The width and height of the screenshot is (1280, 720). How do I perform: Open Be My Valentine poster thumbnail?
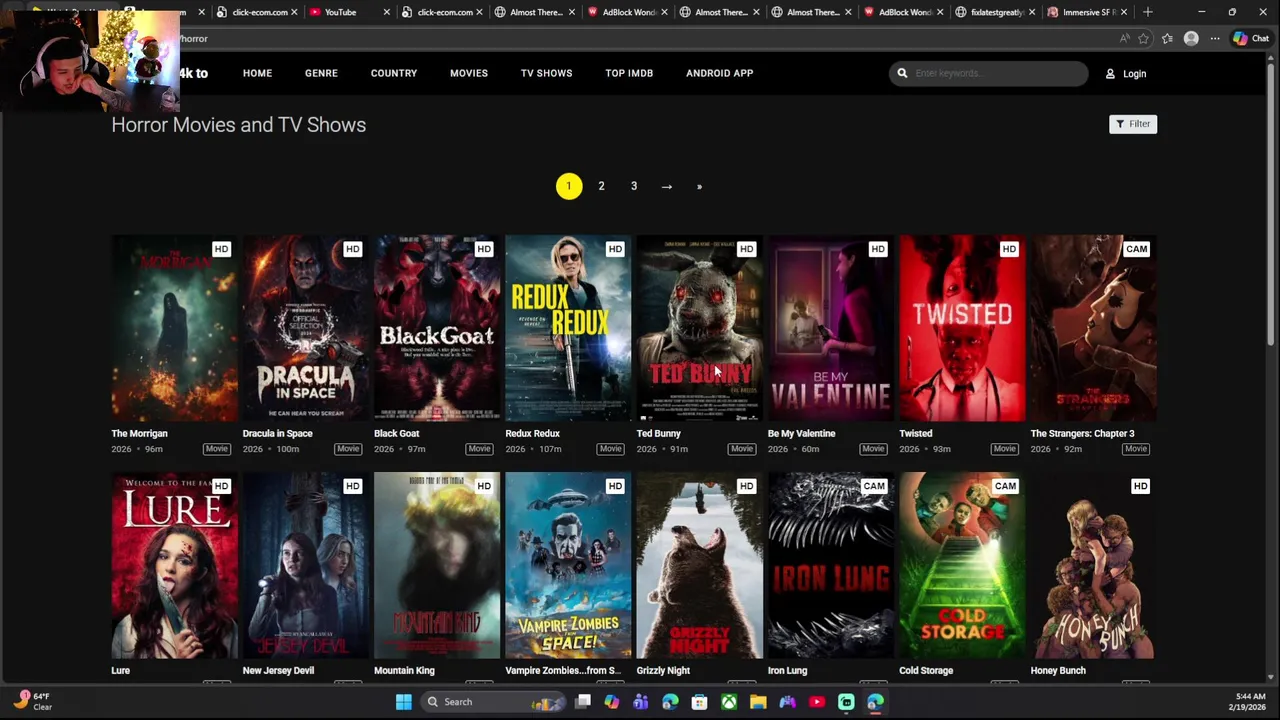[831, 328]
